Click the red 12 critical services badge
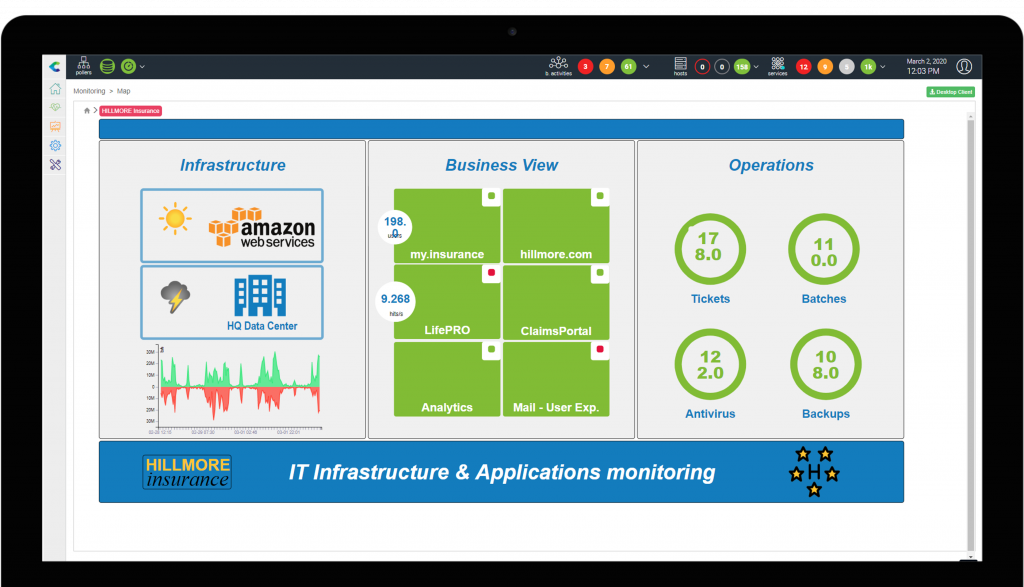Screen dimensions: 1024x587 (803, 67)
